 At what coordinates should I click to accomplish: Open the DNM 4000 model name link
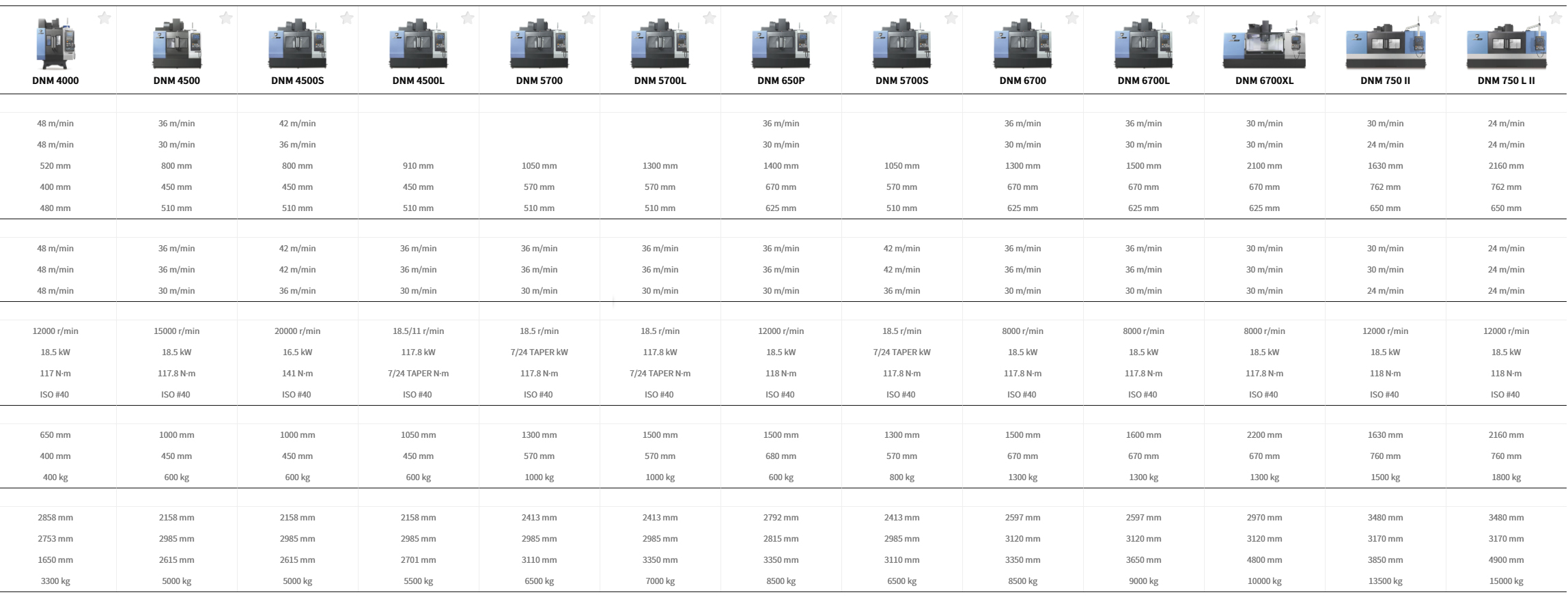coord(55,81)
